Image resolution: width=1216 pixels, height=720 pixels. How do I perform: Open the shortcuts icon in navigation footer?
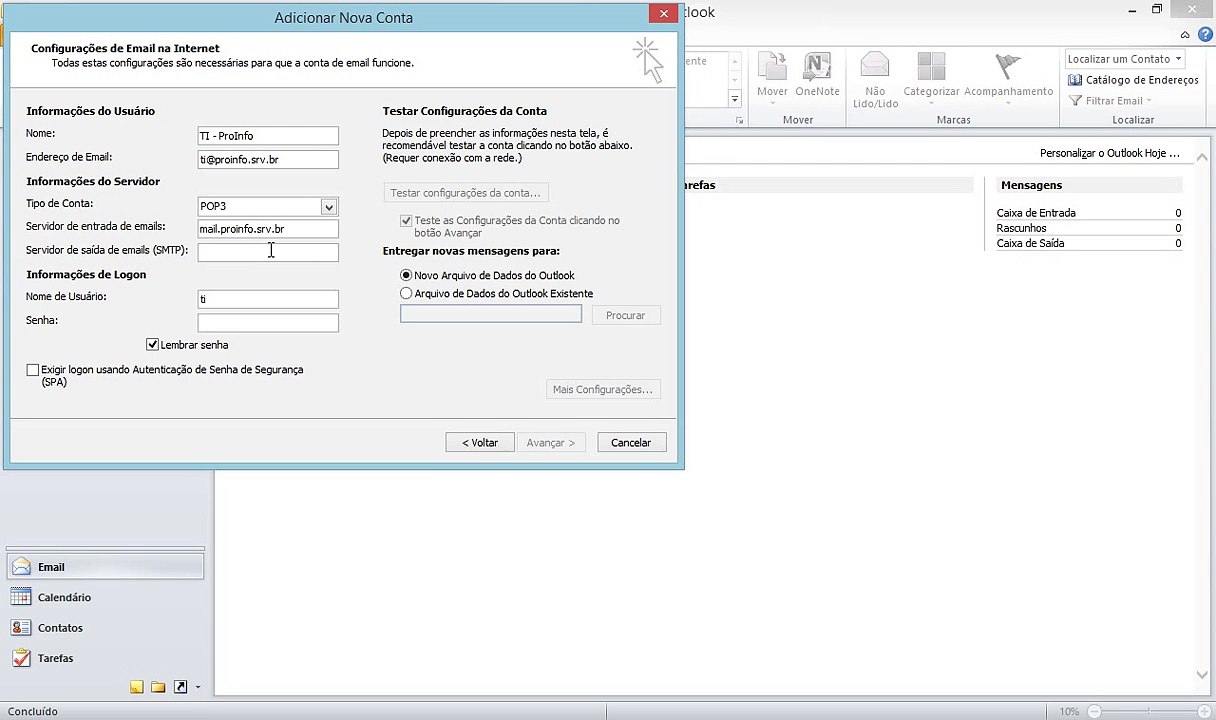(x=180, y=687)
